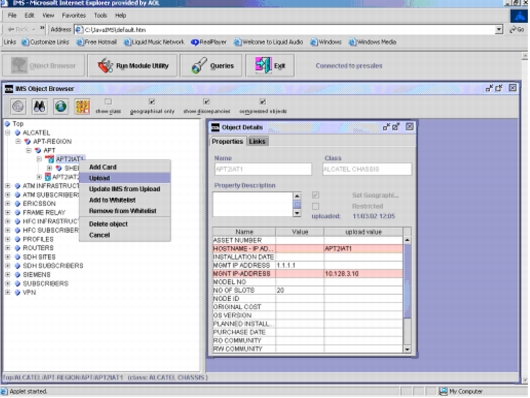The height and width of the screenshot is (398, 530).
Task: Open the Run Module Utility
Action: click(x=132, y=66)
